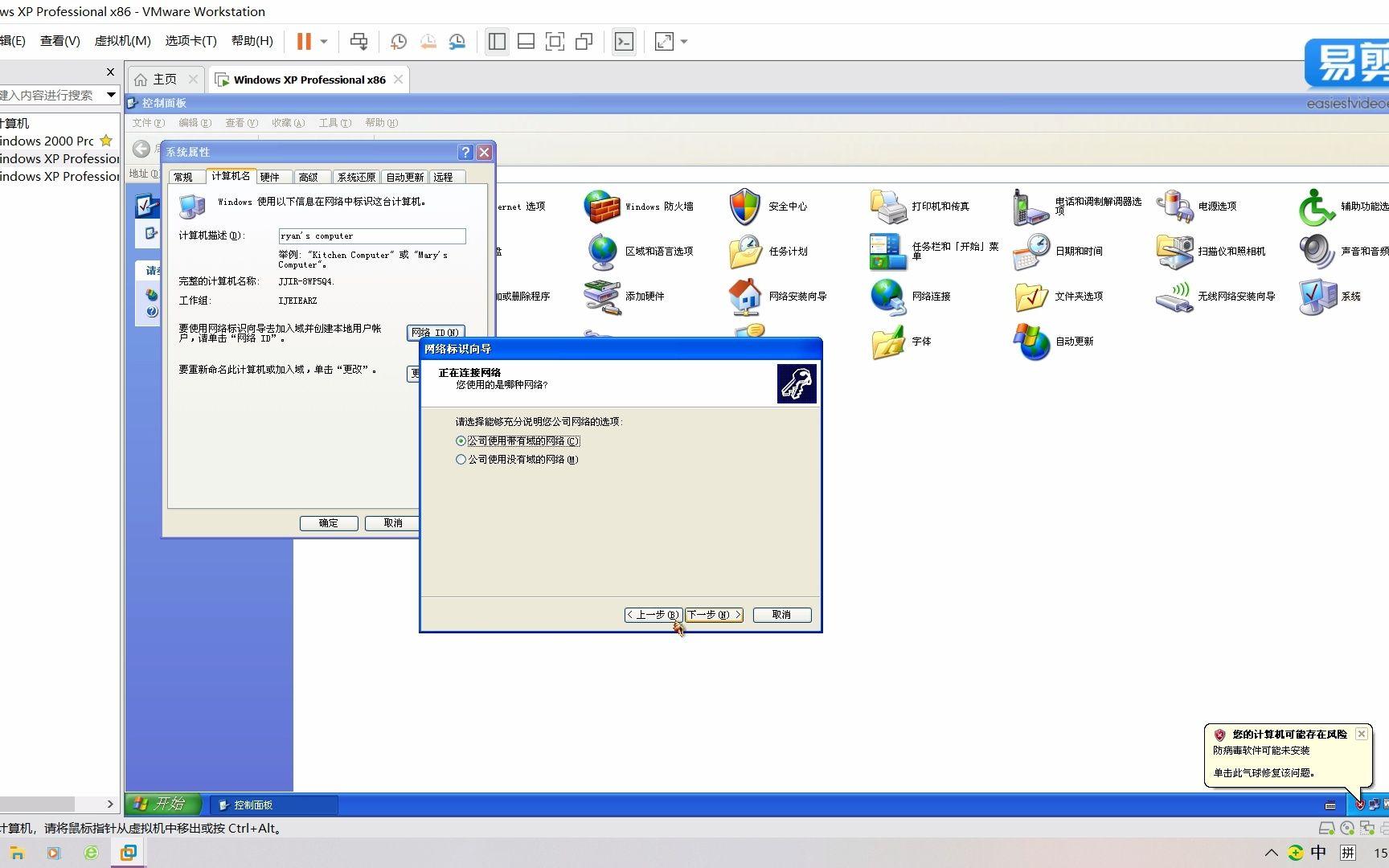Image resolution: width=1389 pixels, height=868 pixels.
Task: Click 确定 (OK) in System Properties
Action: (x=329, y=523)
